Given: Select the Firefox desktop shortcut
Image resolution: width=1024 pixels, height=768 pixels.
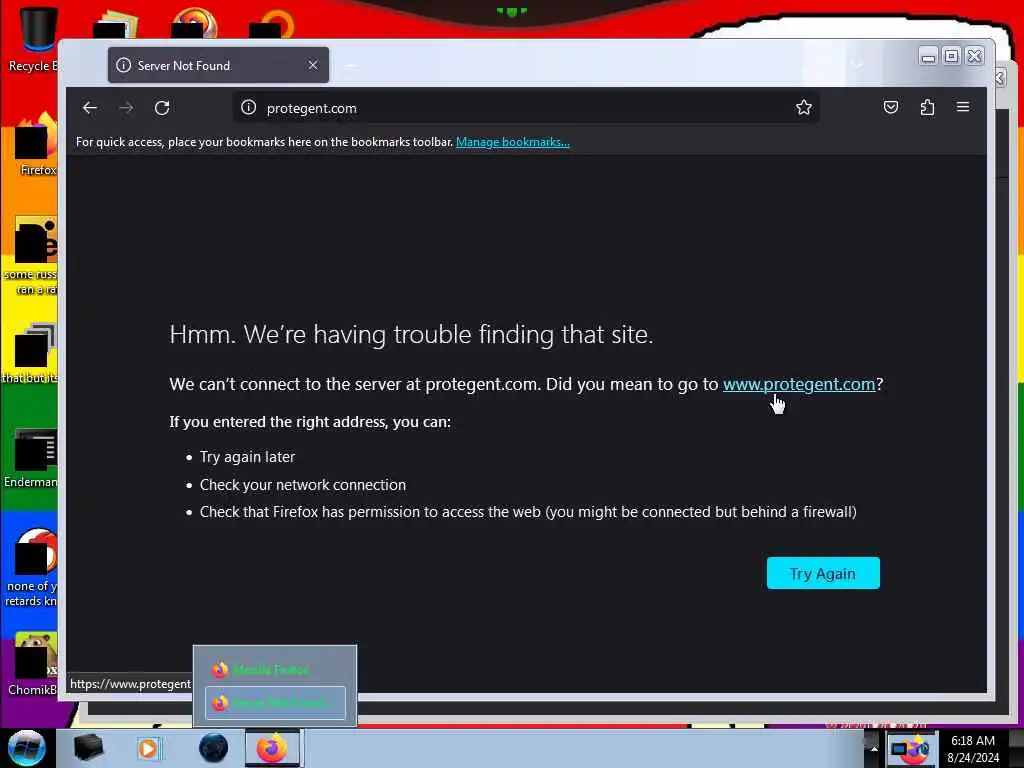Looking at the screenshot, I should click(x=36, y=145).
